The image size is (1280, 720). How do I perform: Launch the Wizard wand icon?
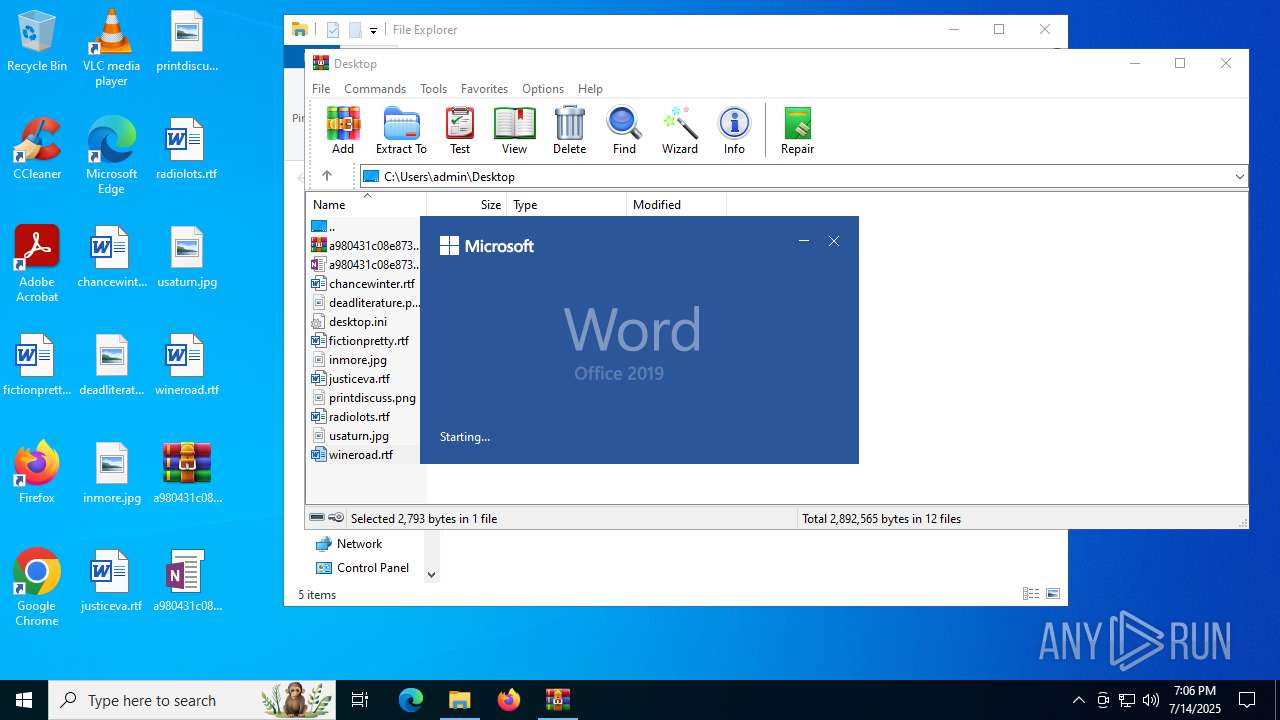pyautogui.click(x=679, y=131)
